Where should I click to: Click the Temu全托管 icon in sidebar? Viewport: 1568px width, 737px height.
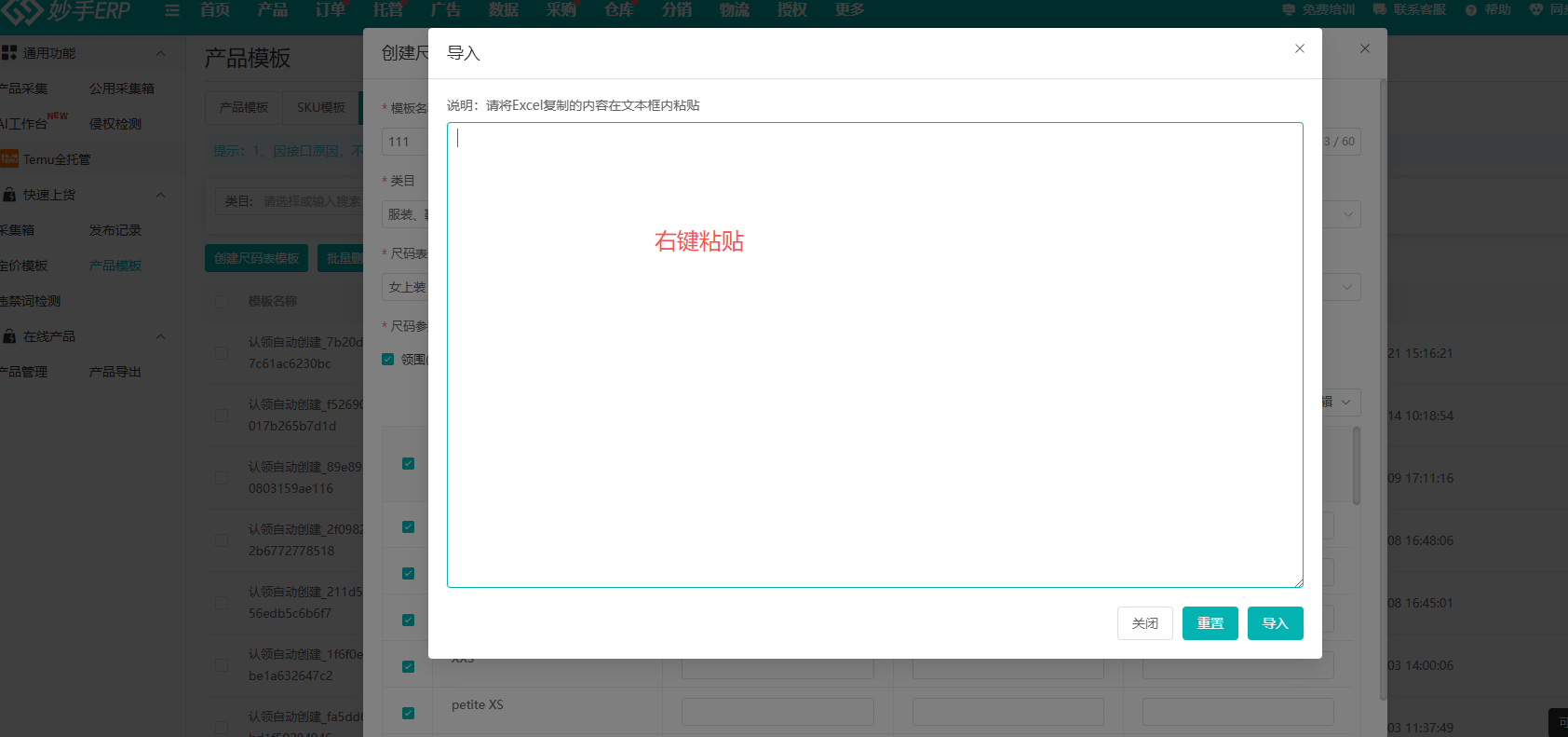click(x=9, y=159)
